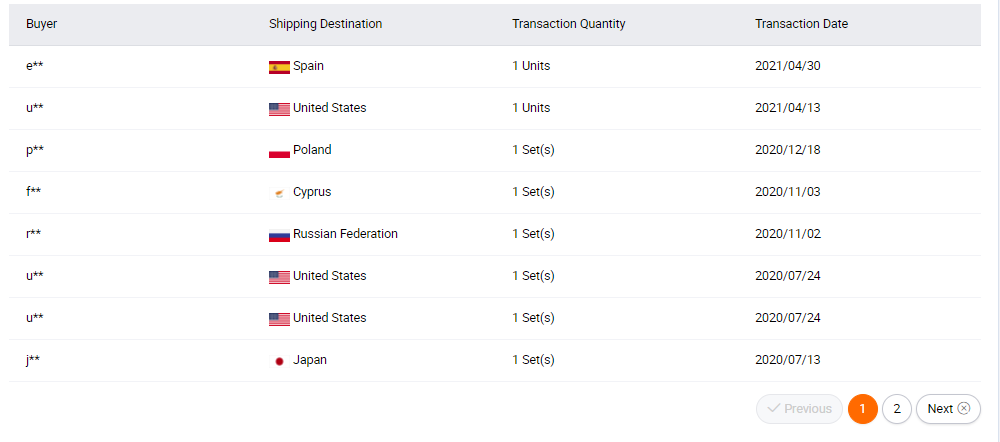Click the Transaction Quantity column header
The width and height of the screenshot is (1000, 442).
point(569,24)
